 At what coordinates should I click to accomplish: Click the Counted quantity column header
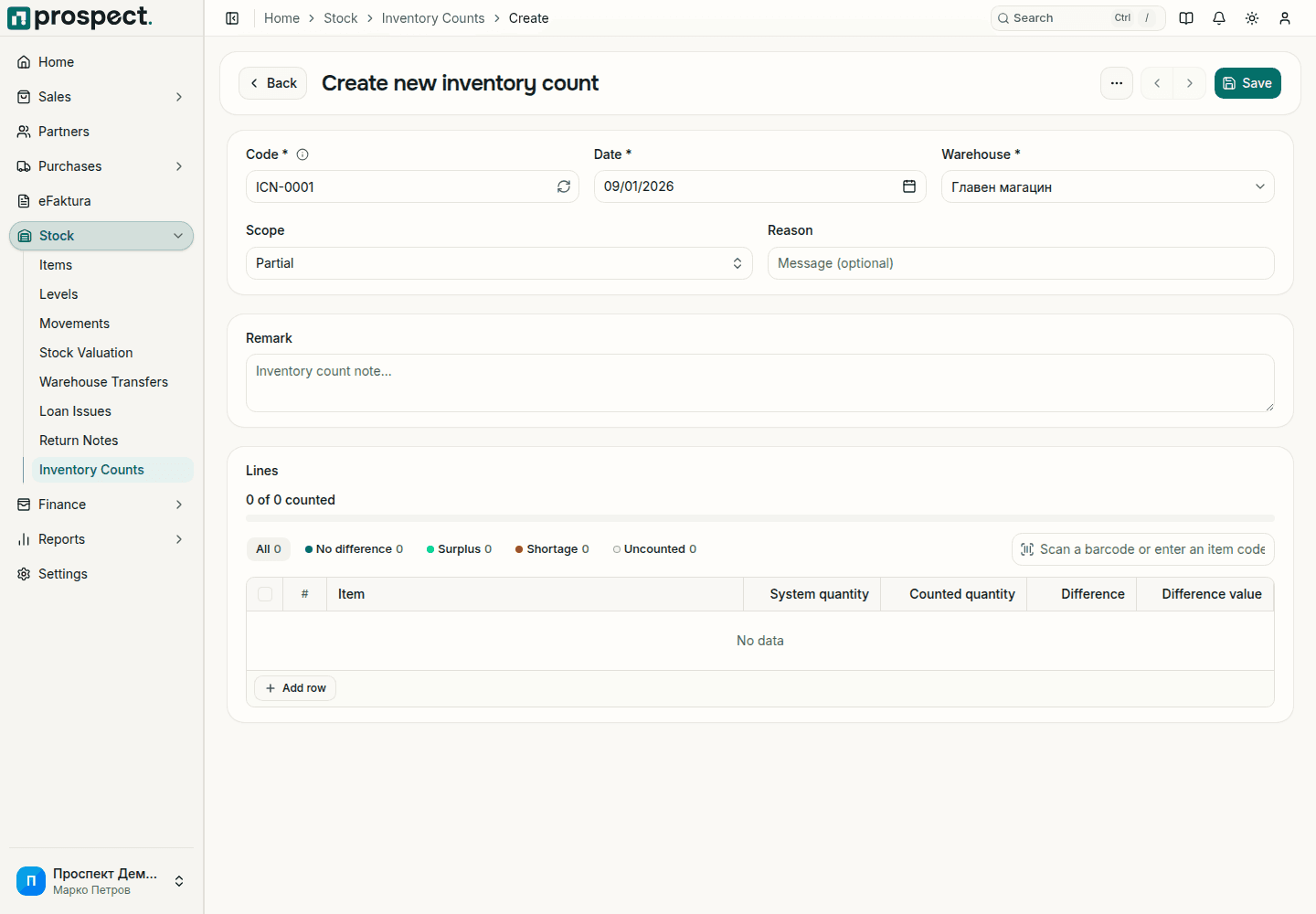954,594
